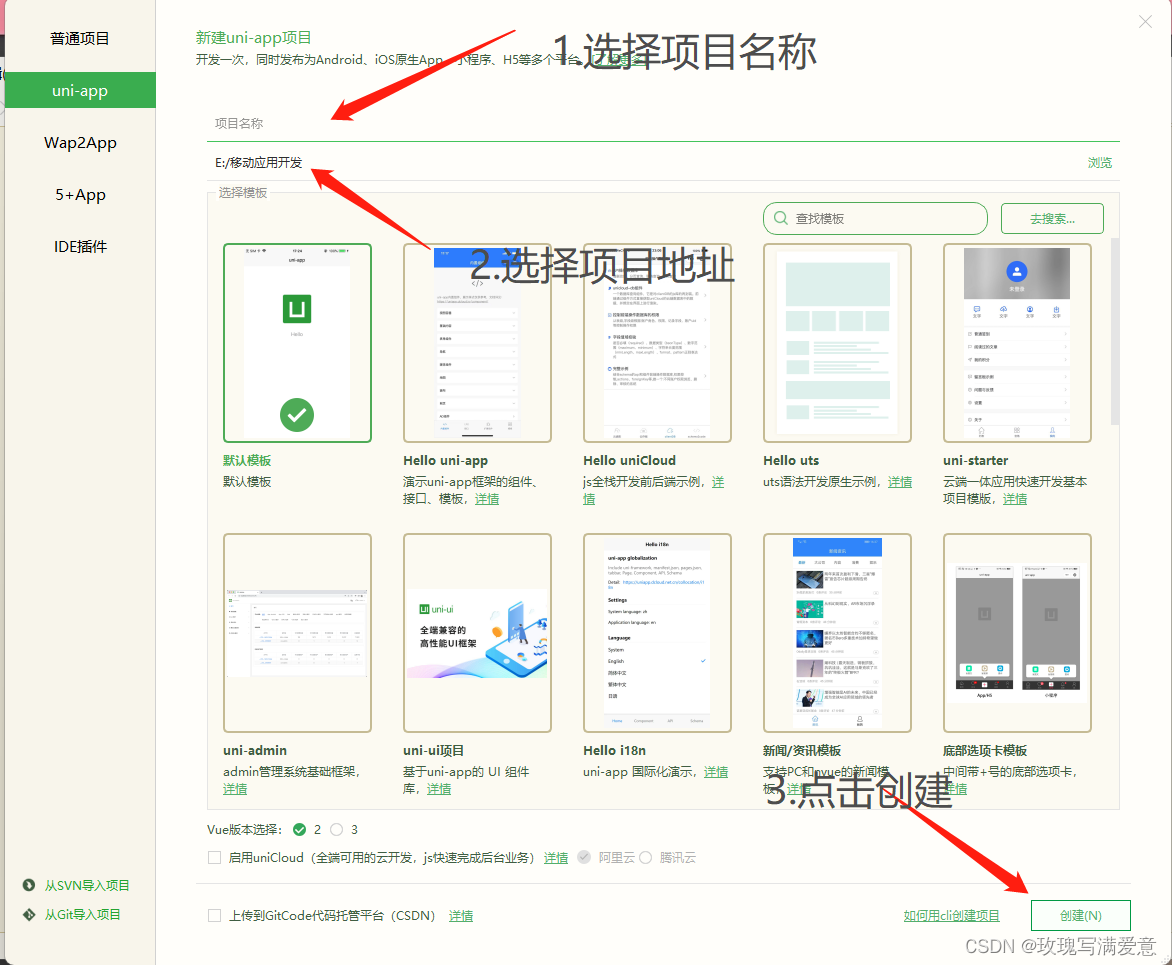Image resolution: width=1172 pixels, height=965 pixels.
Task: Open the IDE插件 tab
Action: pyautogui.click(x=80, y=247)
